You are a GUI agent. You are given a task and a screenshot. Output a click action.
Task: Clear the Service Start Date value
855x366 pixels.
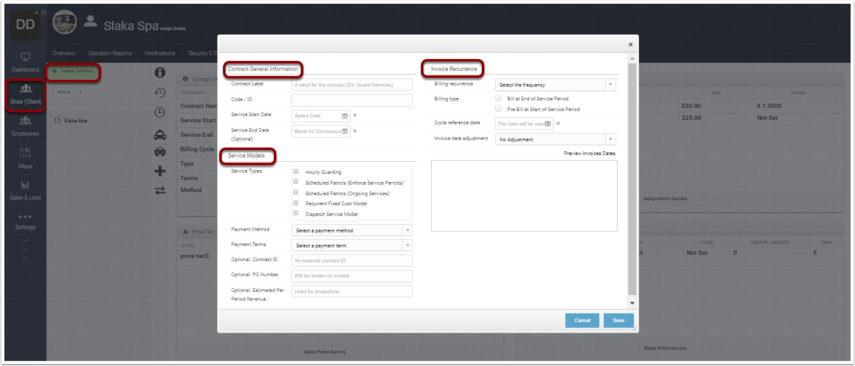(354, 116)
